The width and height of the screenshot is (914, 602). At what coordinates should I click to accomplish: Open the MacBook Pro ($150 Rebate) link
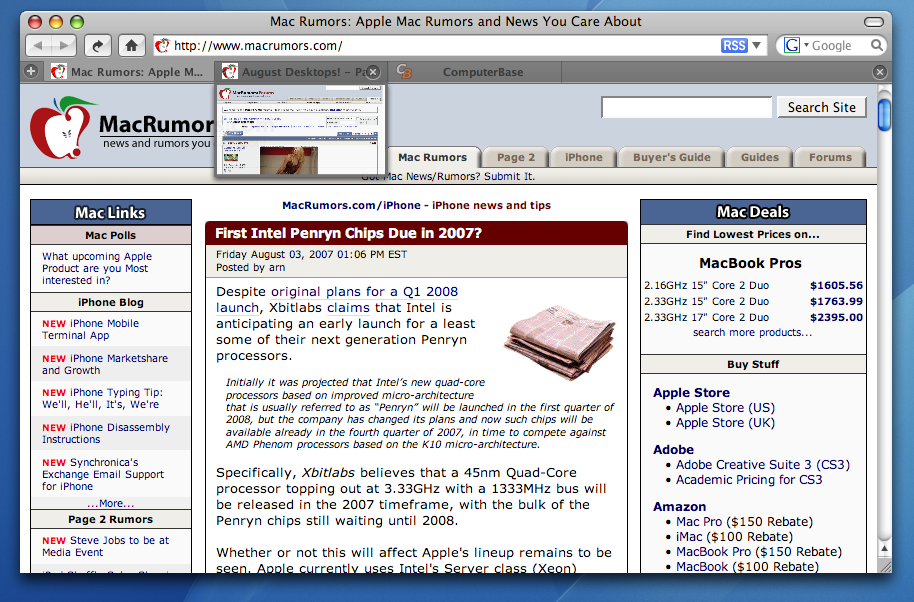(759, 552)
